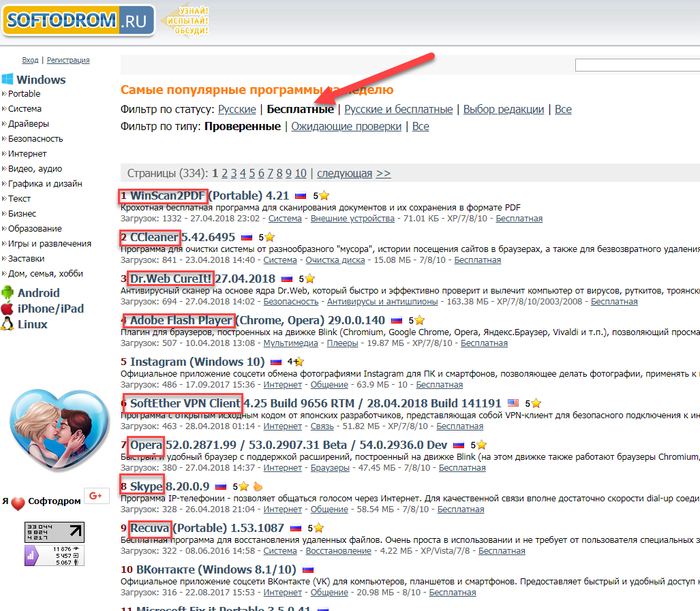Click the search input field
This screenshot has height=611, width=700.
point(638,65)
